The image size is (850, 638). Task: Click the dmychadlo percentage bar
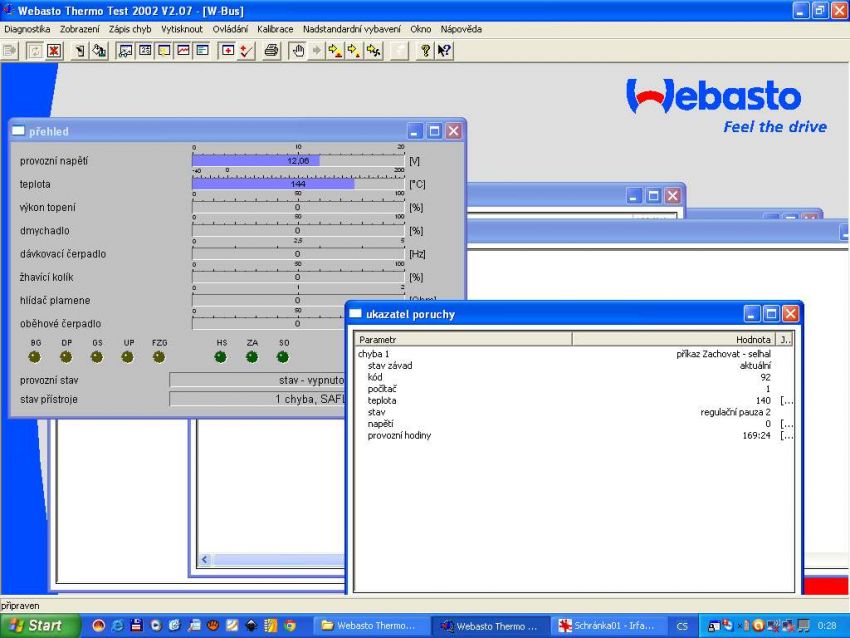click(x=298, y=230)
